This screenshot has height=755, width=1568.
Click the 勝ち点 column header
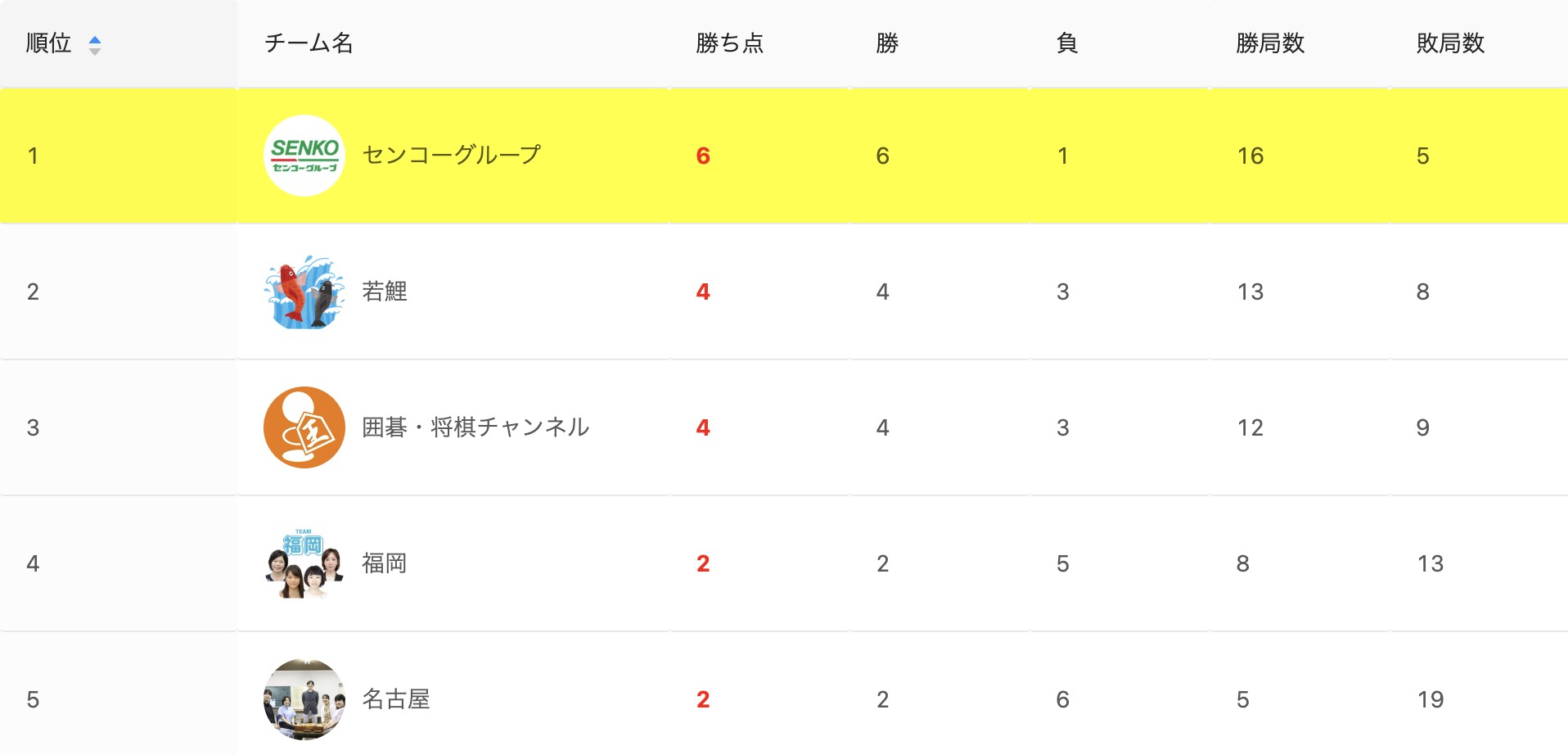729,43
